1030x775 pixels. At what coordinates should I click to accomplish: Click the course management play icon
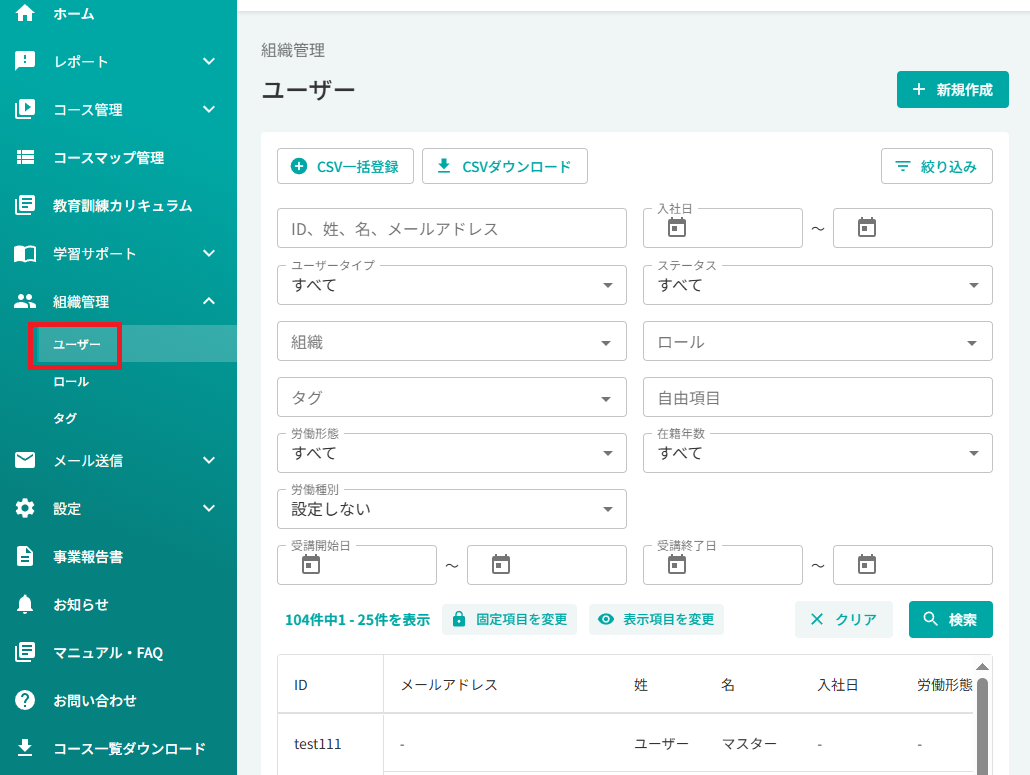[x=25, y=109]
